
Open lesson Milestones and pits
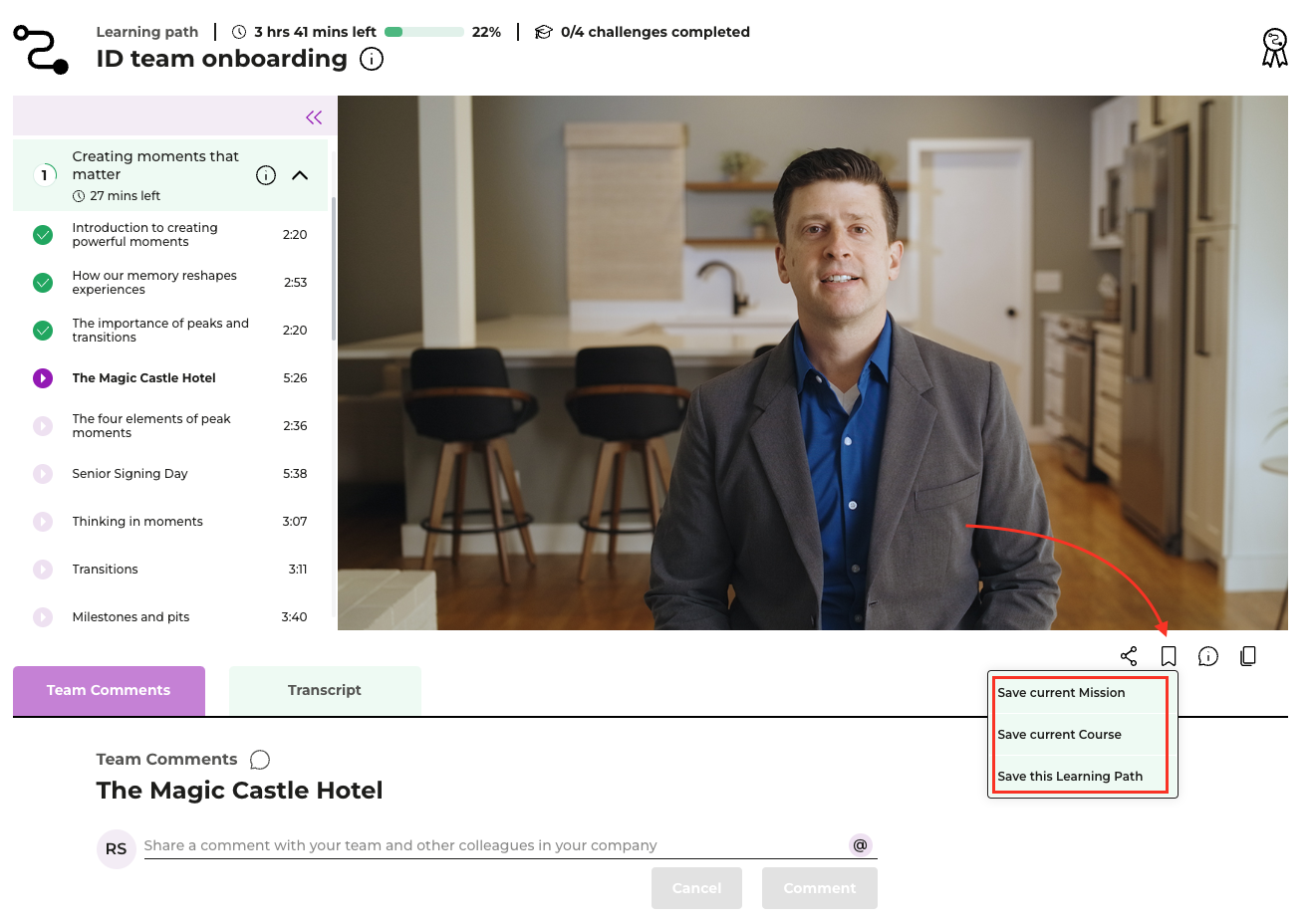pos(170,617)
